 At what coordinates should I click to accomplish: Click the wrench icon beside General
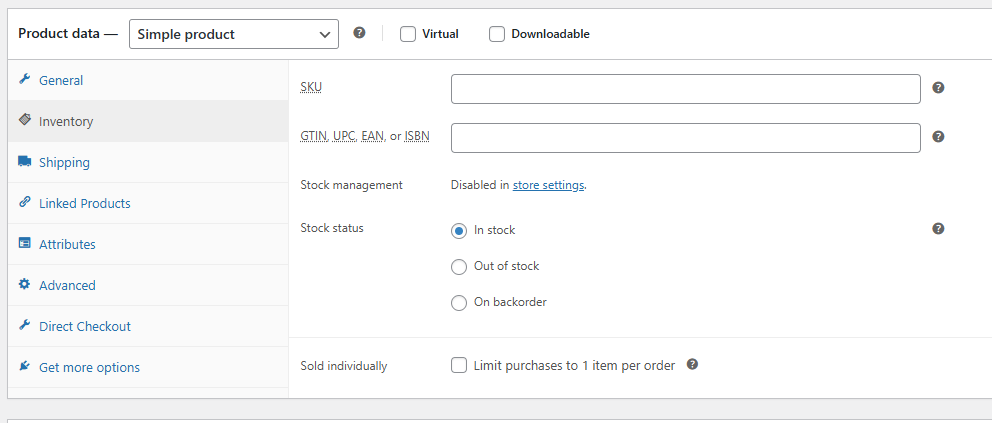tap(25, 80)
